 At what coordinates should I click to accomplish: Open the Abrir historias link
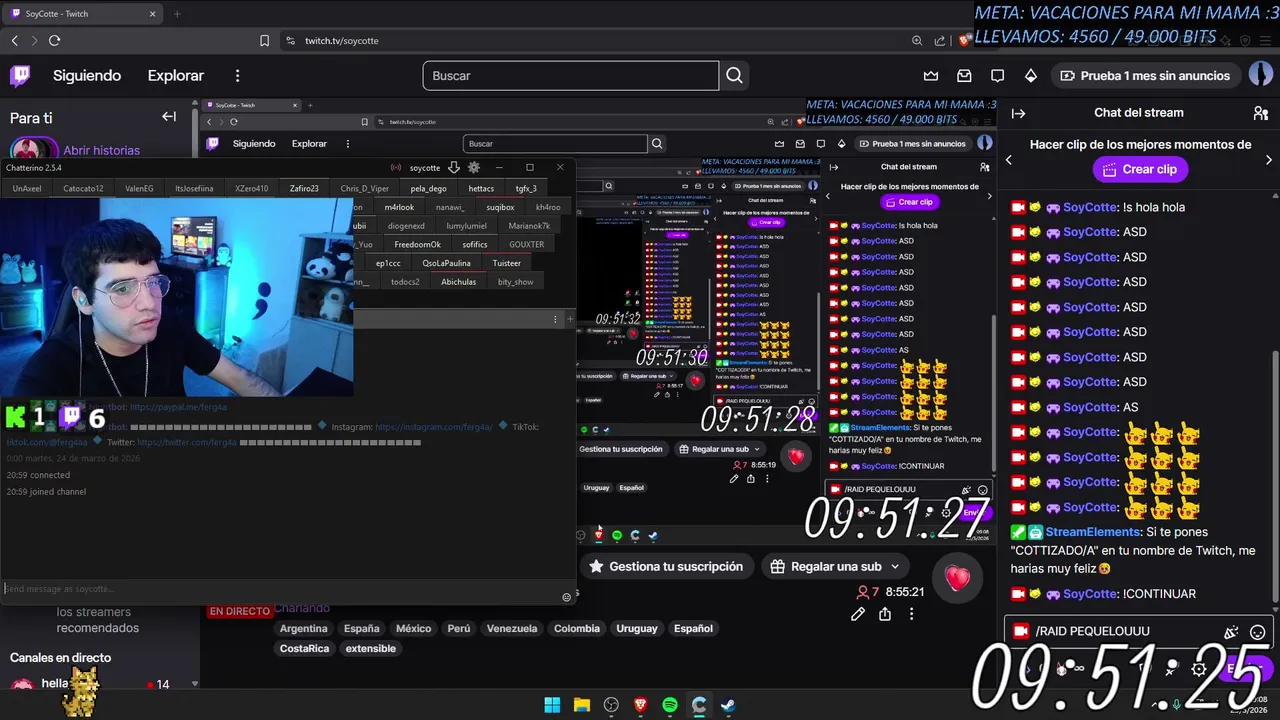(101, 150)
